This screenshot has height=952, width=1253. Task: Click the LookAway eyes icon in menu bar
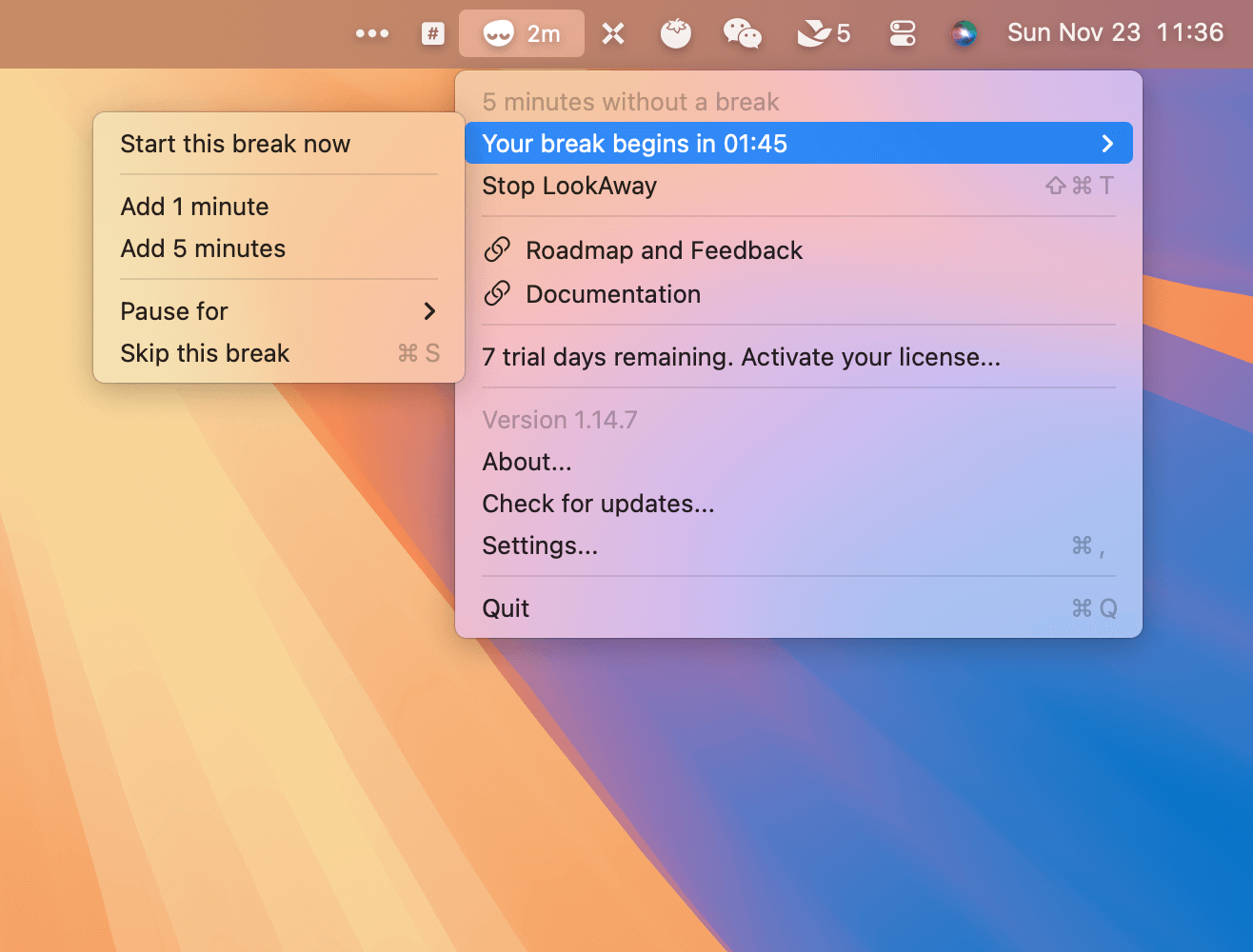point(499,34)
